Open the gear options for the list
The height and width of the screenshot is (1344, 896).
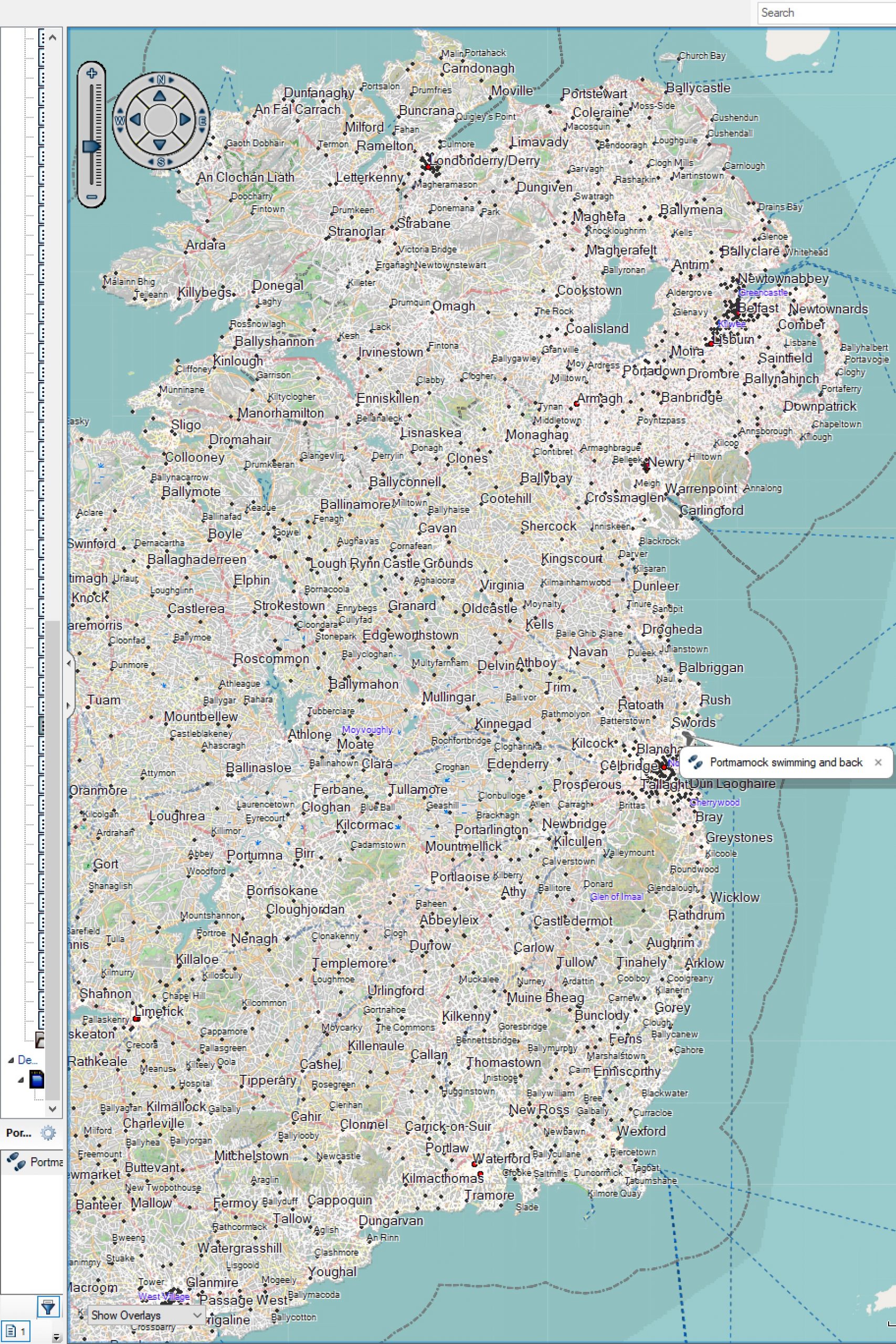(48, 1132)
